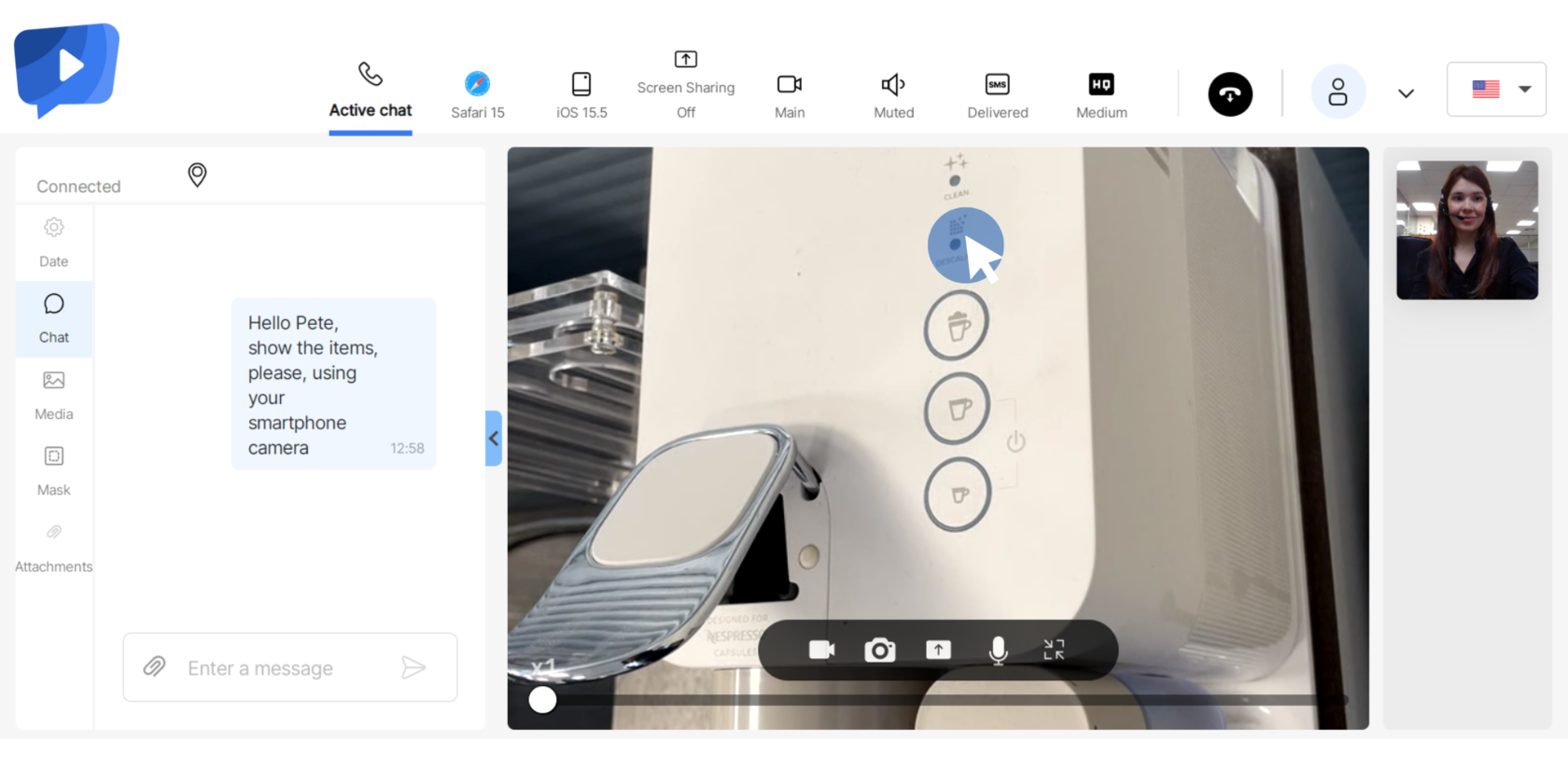Click the zoom slider handle on video
This screenshot has height=784, width=1568.
coord(542,700)
